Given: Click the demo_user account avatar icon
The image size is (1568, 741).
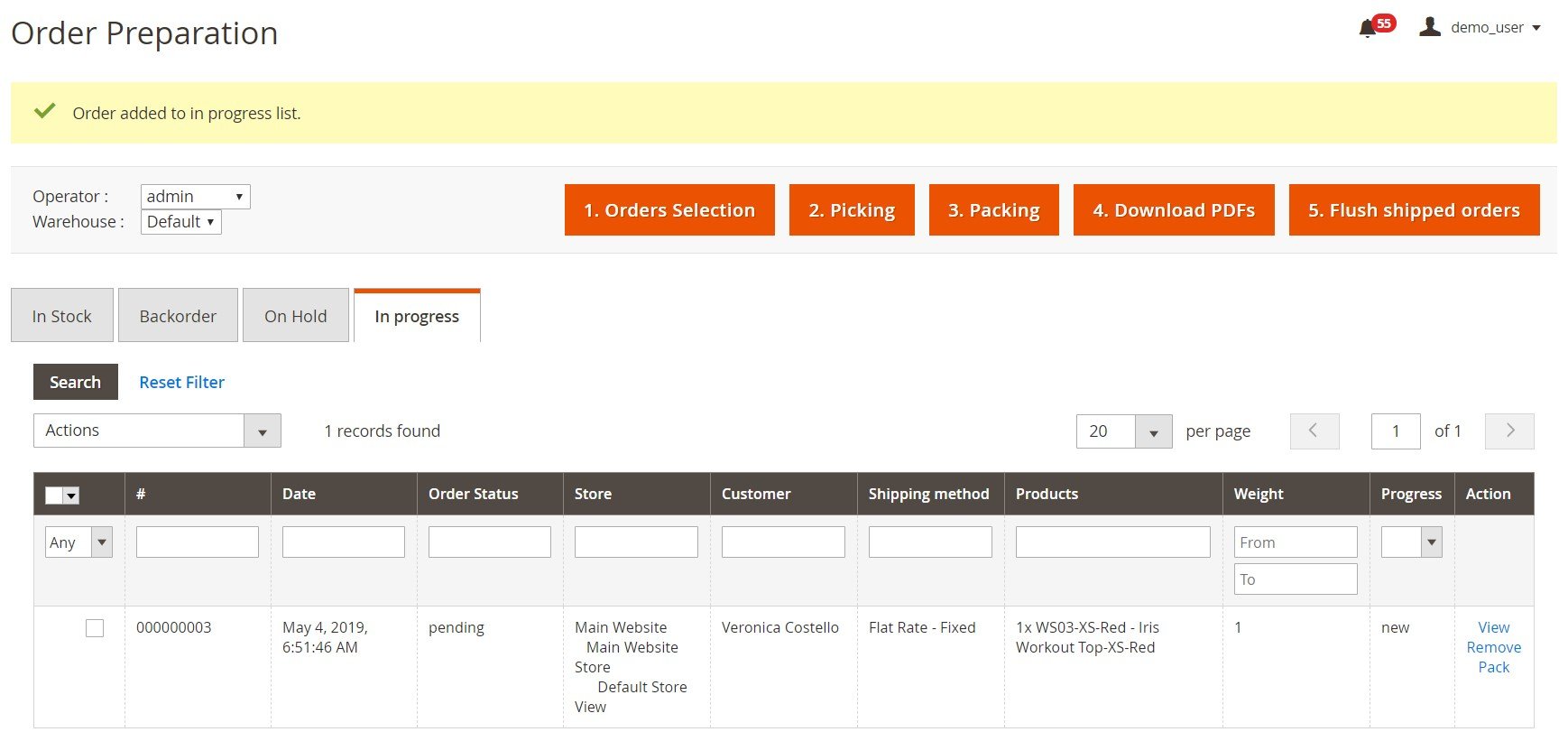Looking at the screenshot, I should pyautogui.click(x=1430, y=27).
